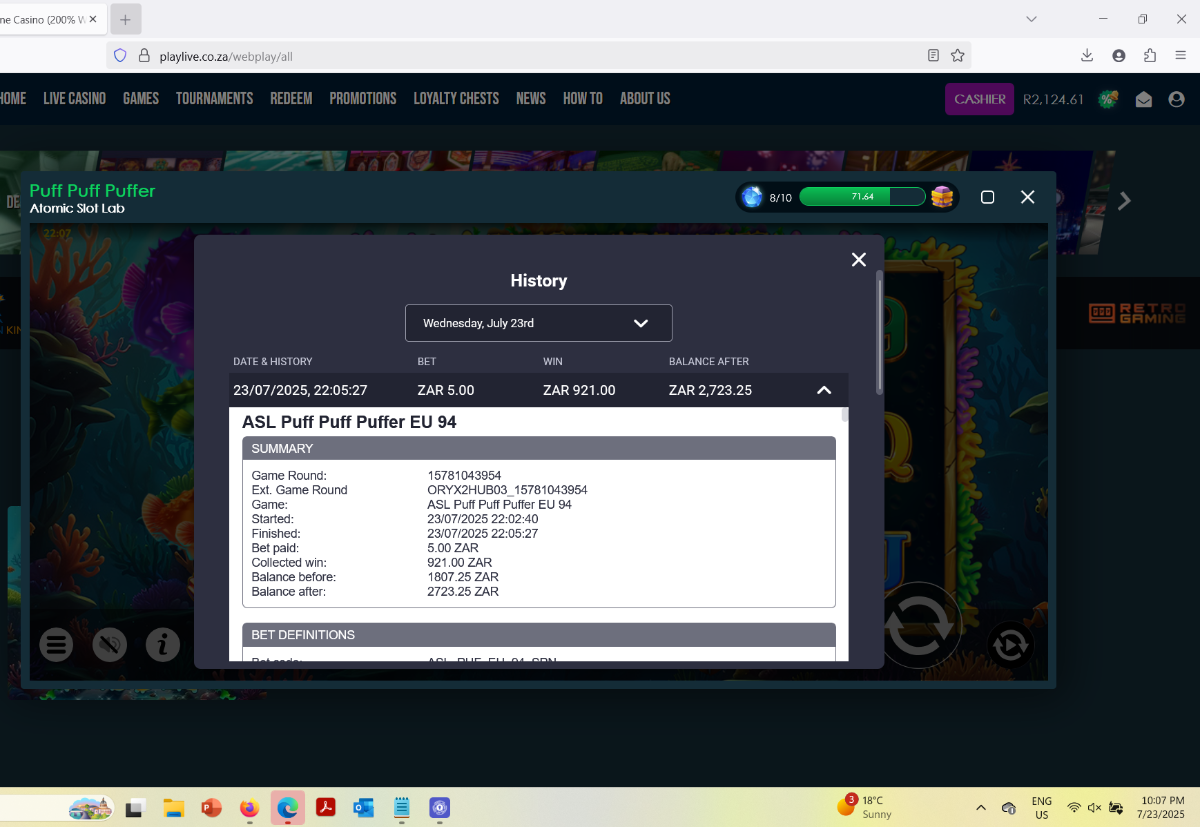The image size is (1200, 827).
Task: Open the user account profile icon
Action: (x=1176, y=99)
